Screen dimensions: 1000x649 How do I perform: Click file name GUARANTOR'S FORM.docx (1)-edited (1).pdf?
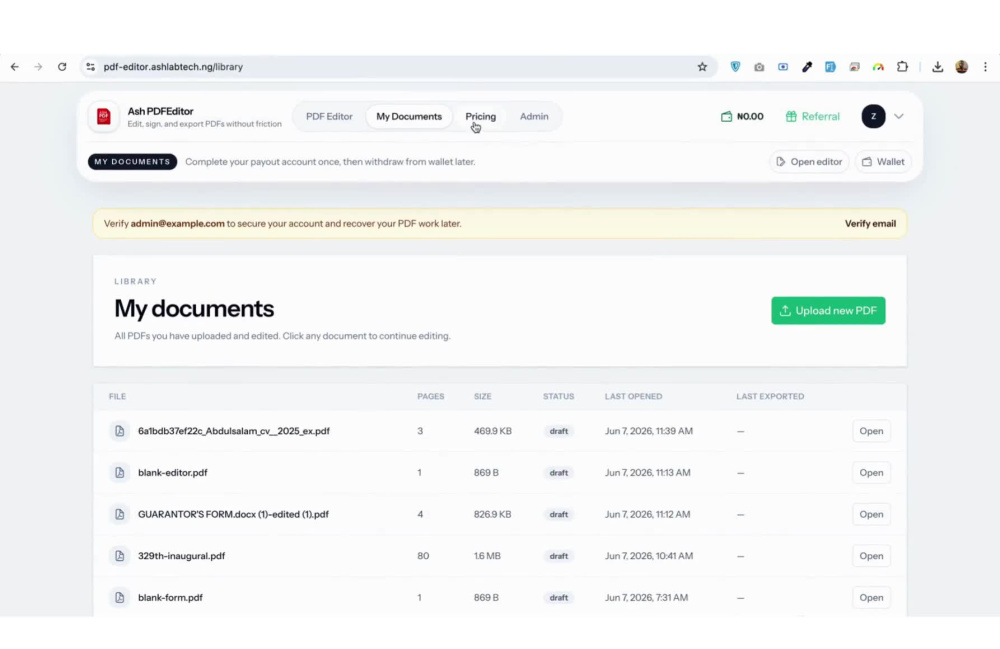click(233, 514)
